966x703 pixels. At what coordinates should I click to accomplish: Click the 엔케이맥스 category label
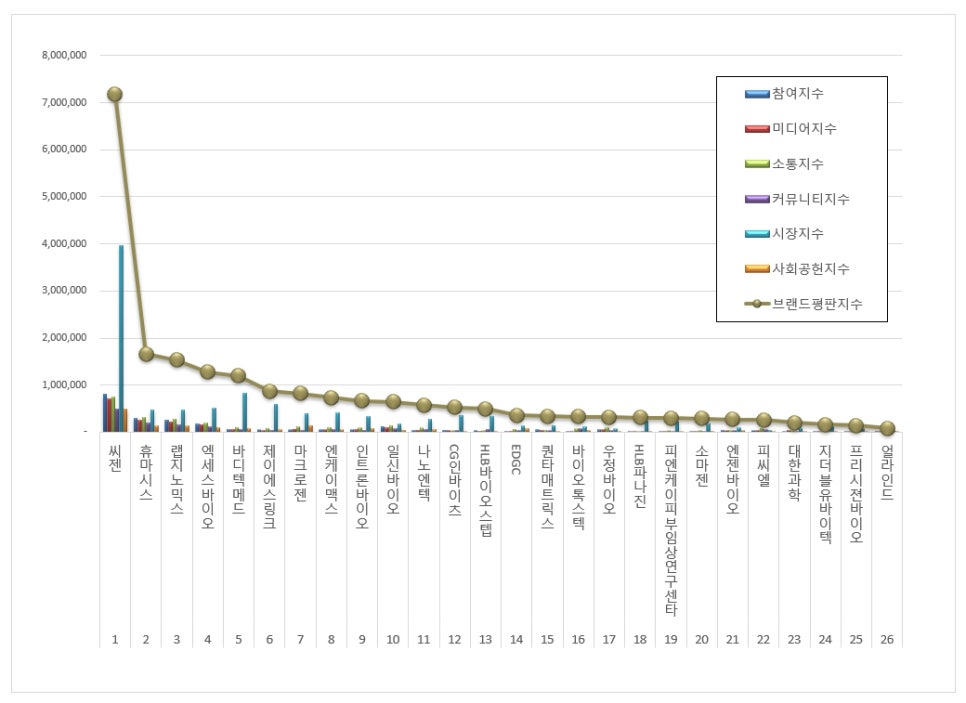pyautogui.click(x=331, y=479)
